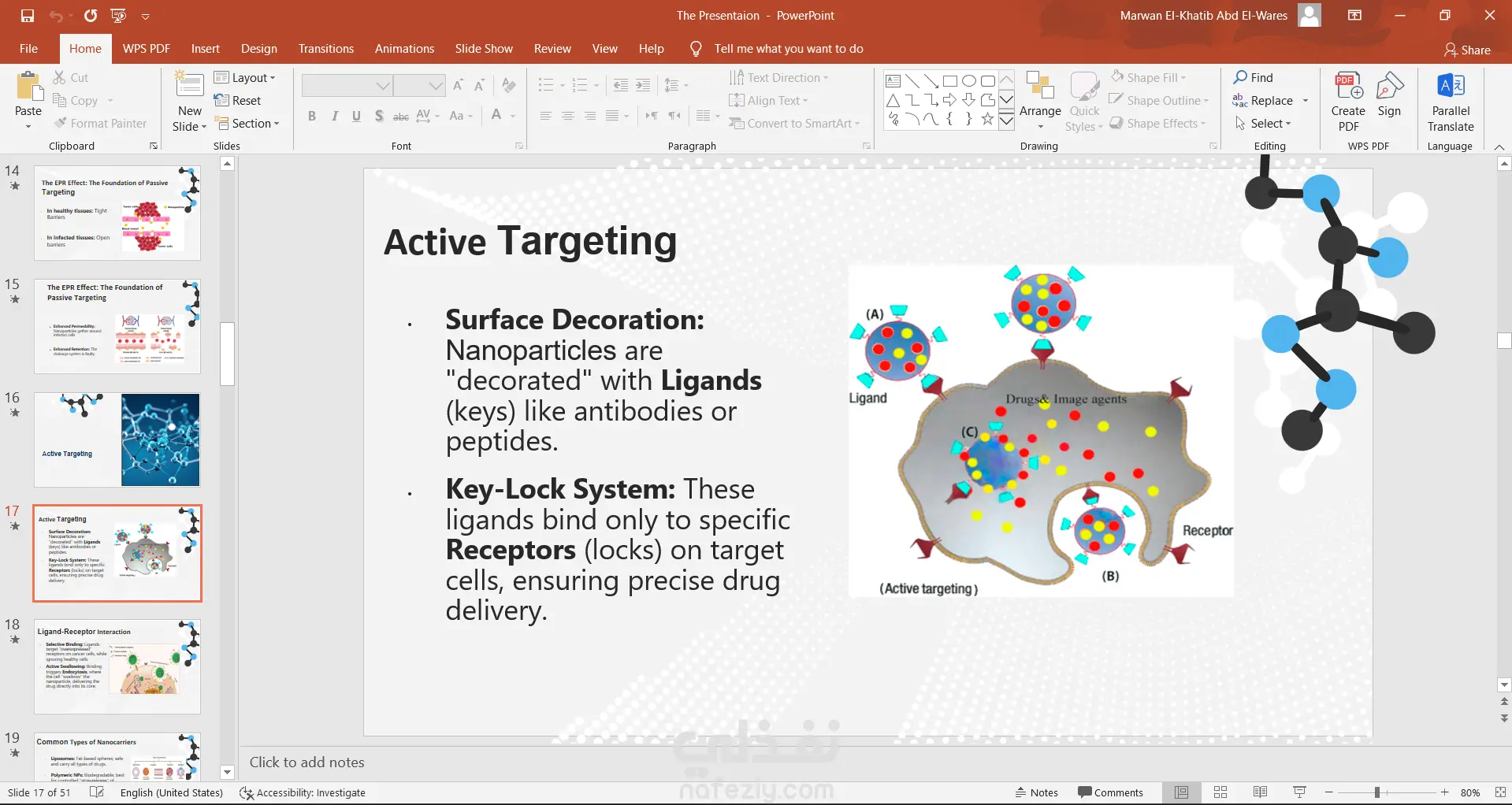Image resolution: width=1512 pixels, height=805 pixels.
Task: Select slide 18 Ligand-Receptor Interaction thumbnail
Action: point(117,666)
